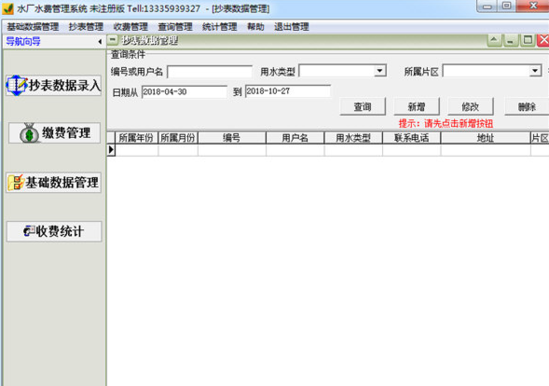Click the 编号 column header

pyautogui.click(x=232, y=138)
